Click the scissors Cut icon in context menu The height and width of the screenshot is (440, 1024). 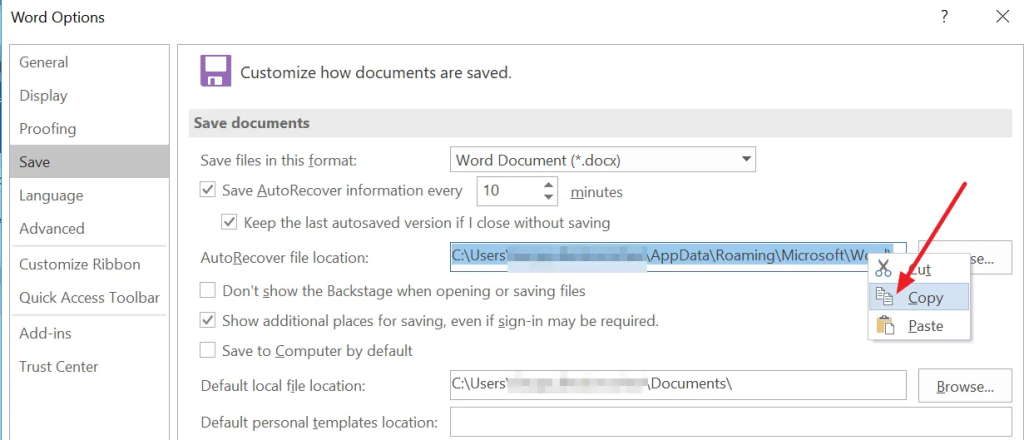coord(884,269)
